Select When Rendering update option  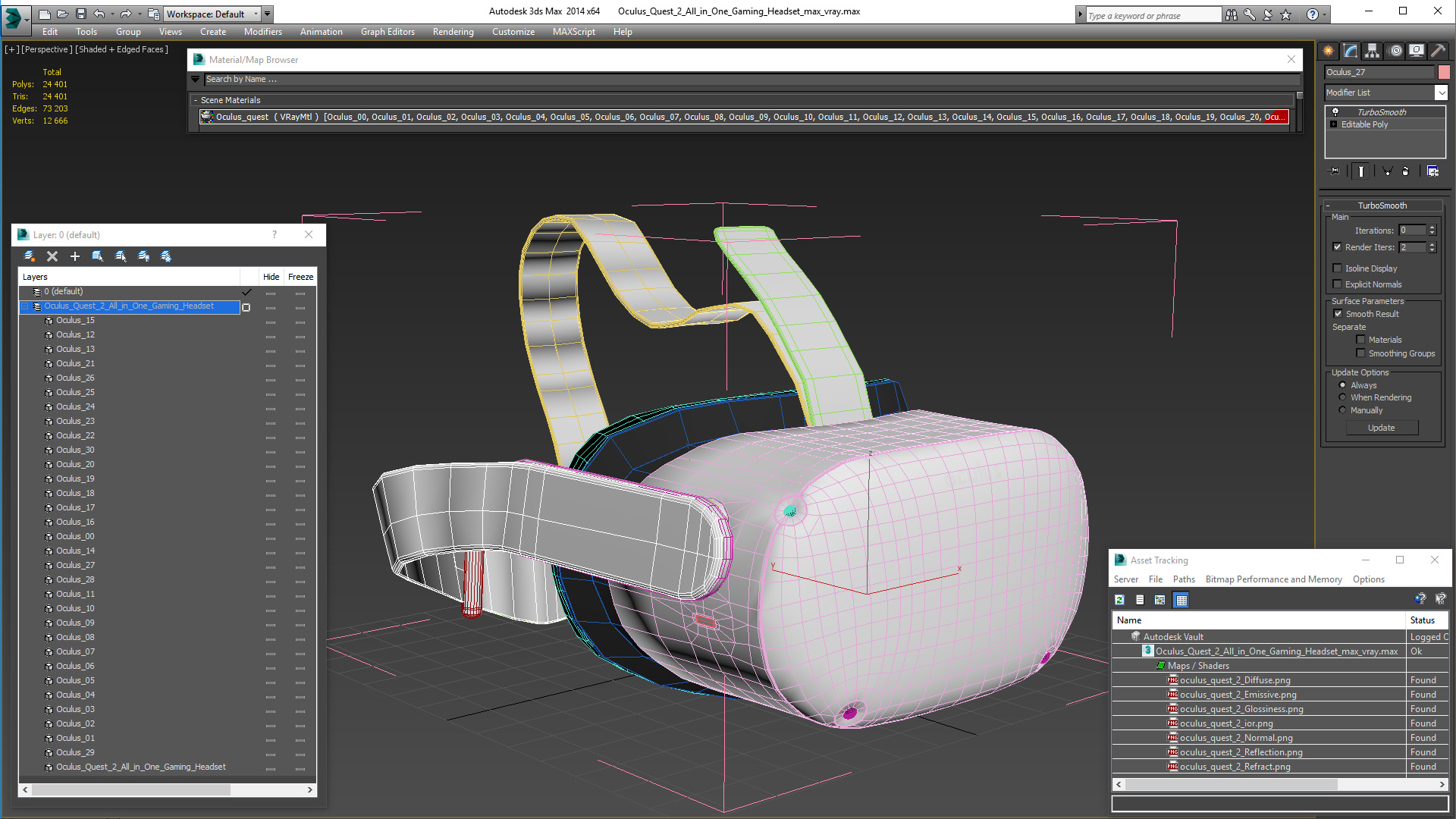tap(1342, 397)
